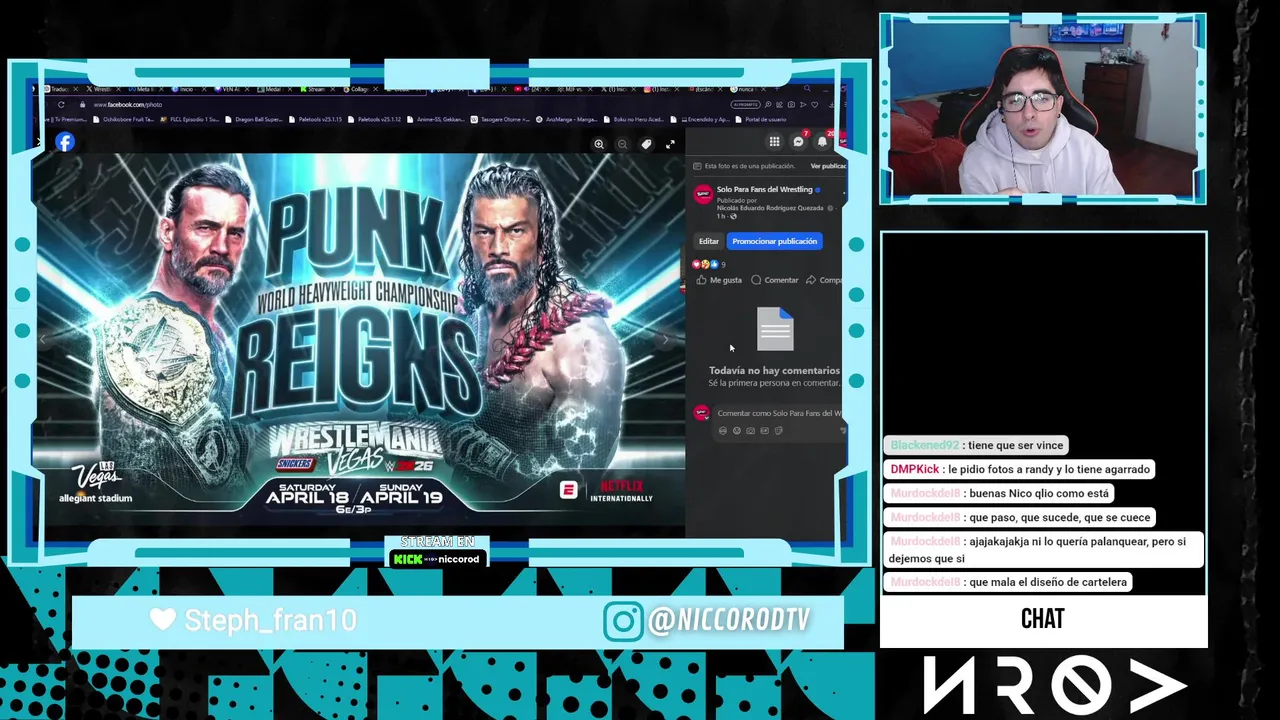This screenshot has height=720, width=1280.
Task: Open the Ochikobore Fruit bookmark
Action: (123, 119)
